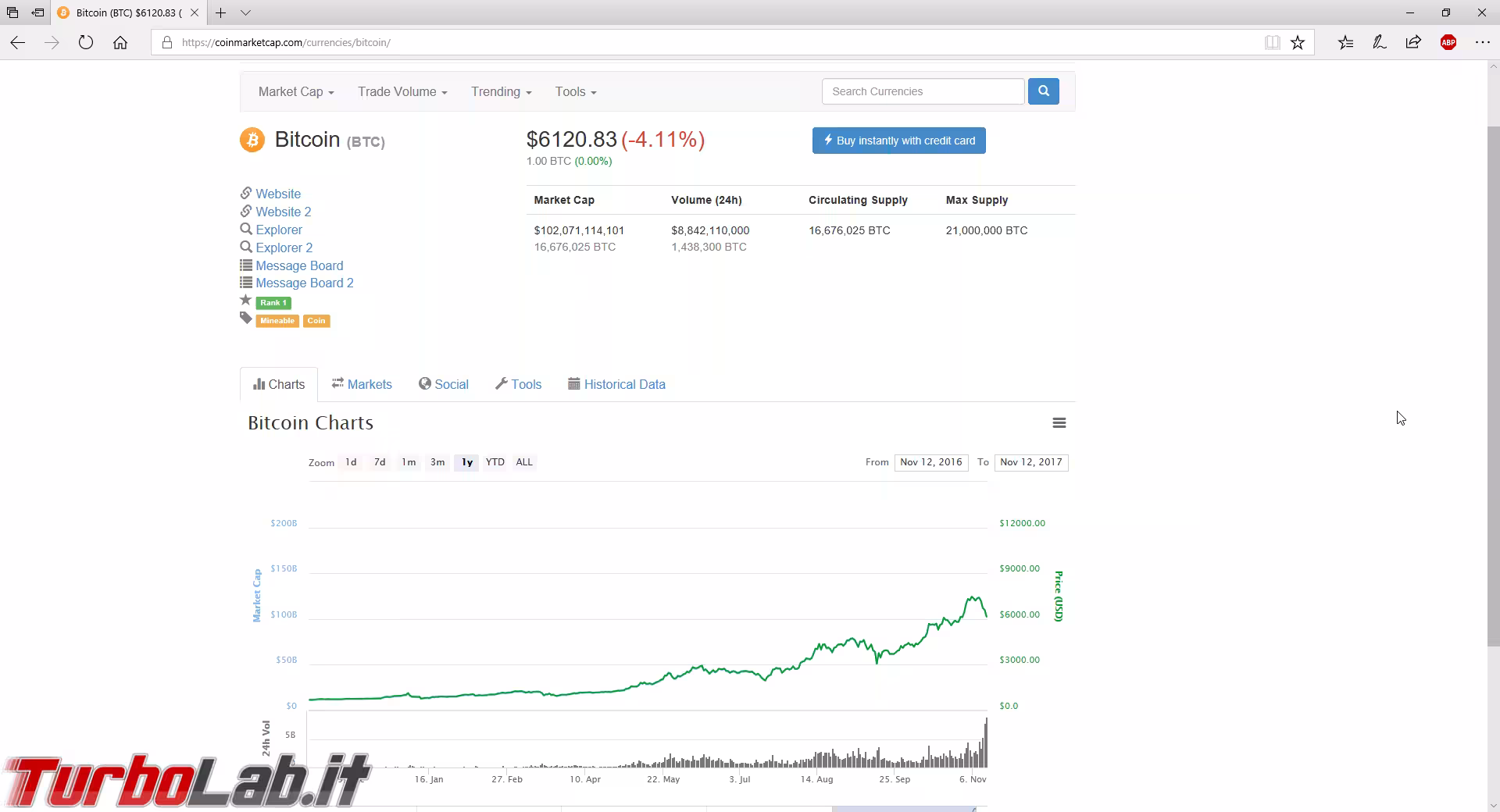Viewport: 1500px width, 812px height.
Task: Expand the Trade Volume dropdown
Action: (402, 92)
